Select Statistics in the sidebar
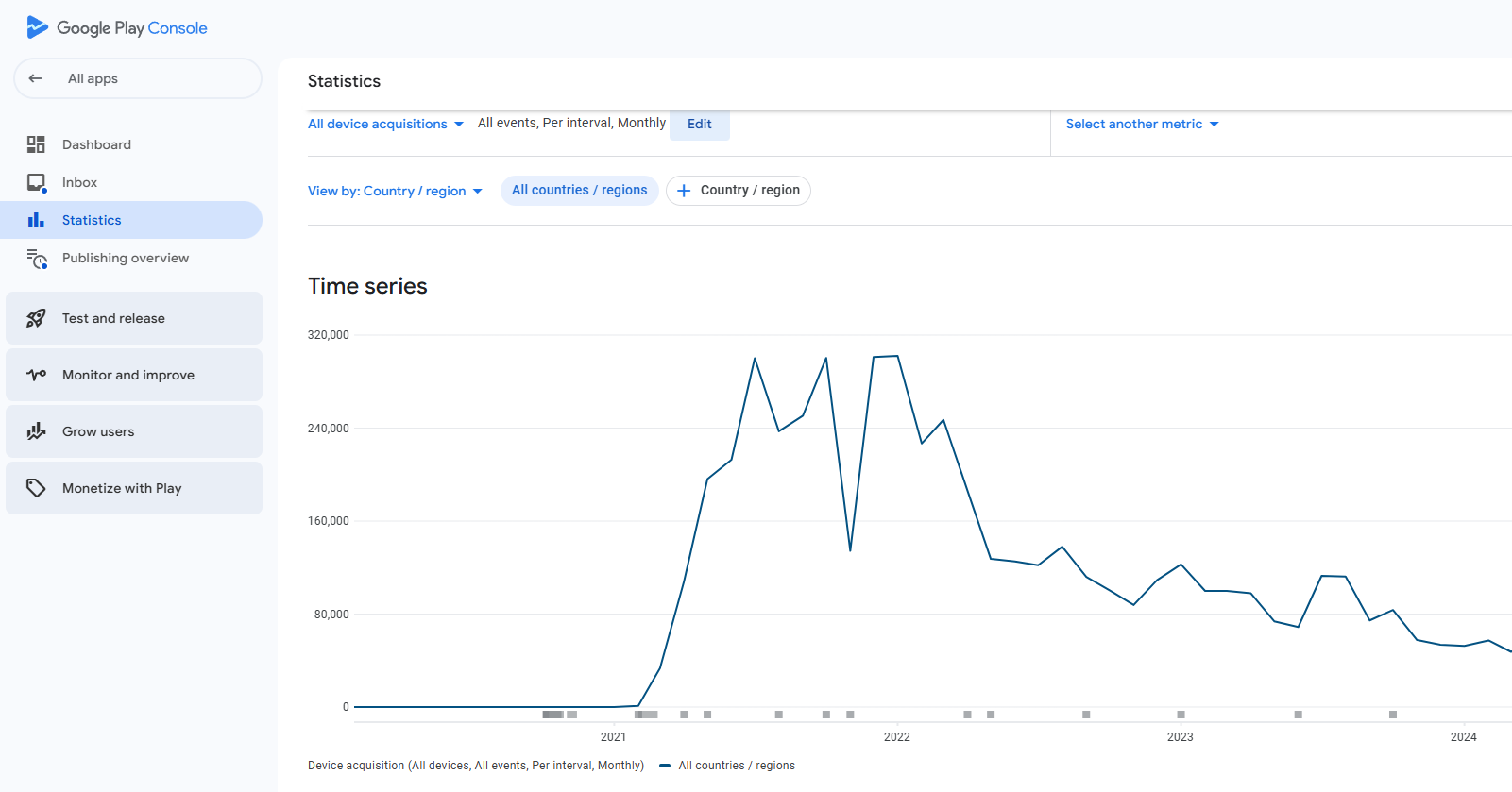The image size is (1512, 792). (x=131, y=220)
